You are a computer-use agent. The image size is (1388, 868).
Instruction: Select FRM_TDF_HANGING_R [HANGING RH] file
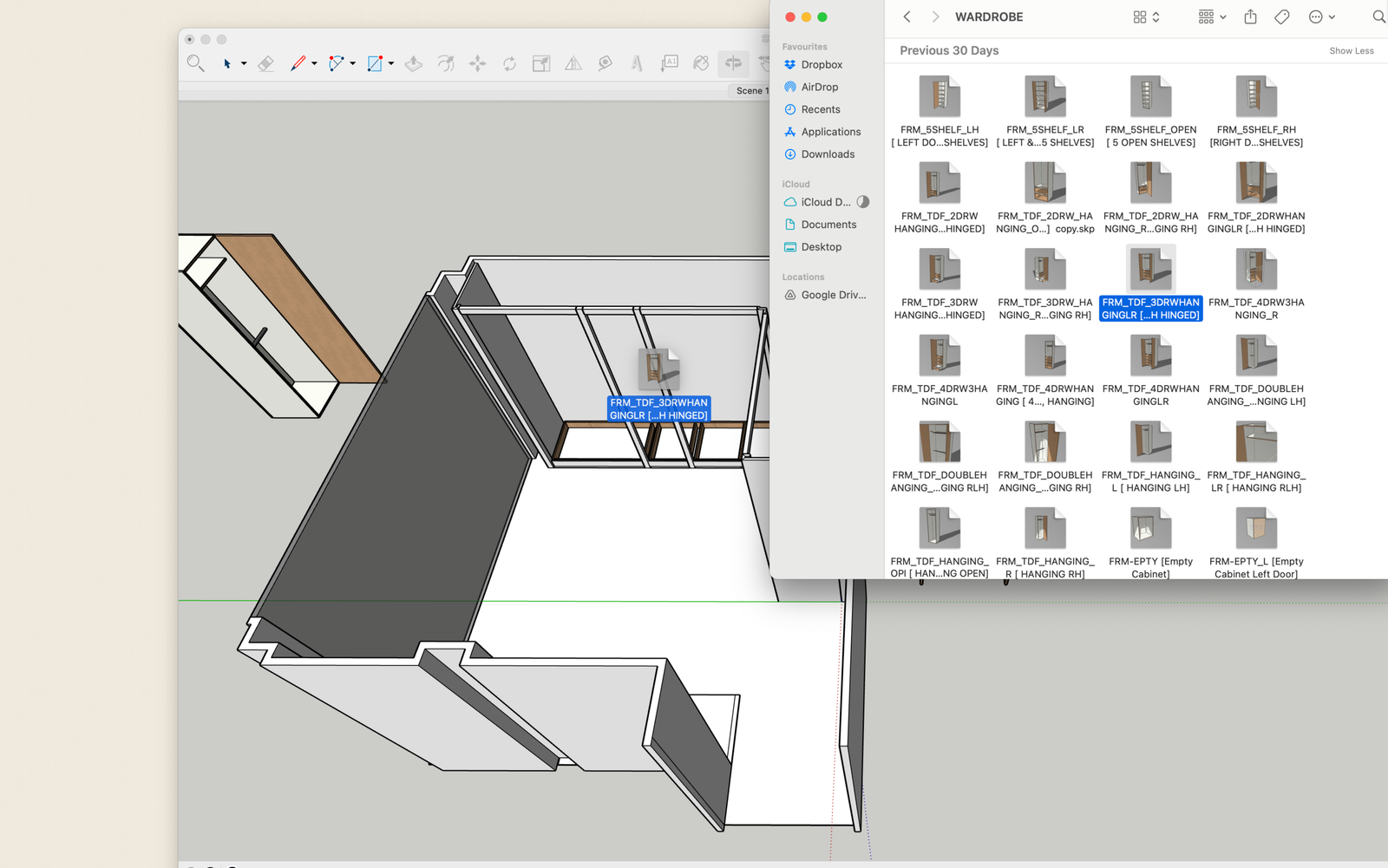pos(1045,528)
